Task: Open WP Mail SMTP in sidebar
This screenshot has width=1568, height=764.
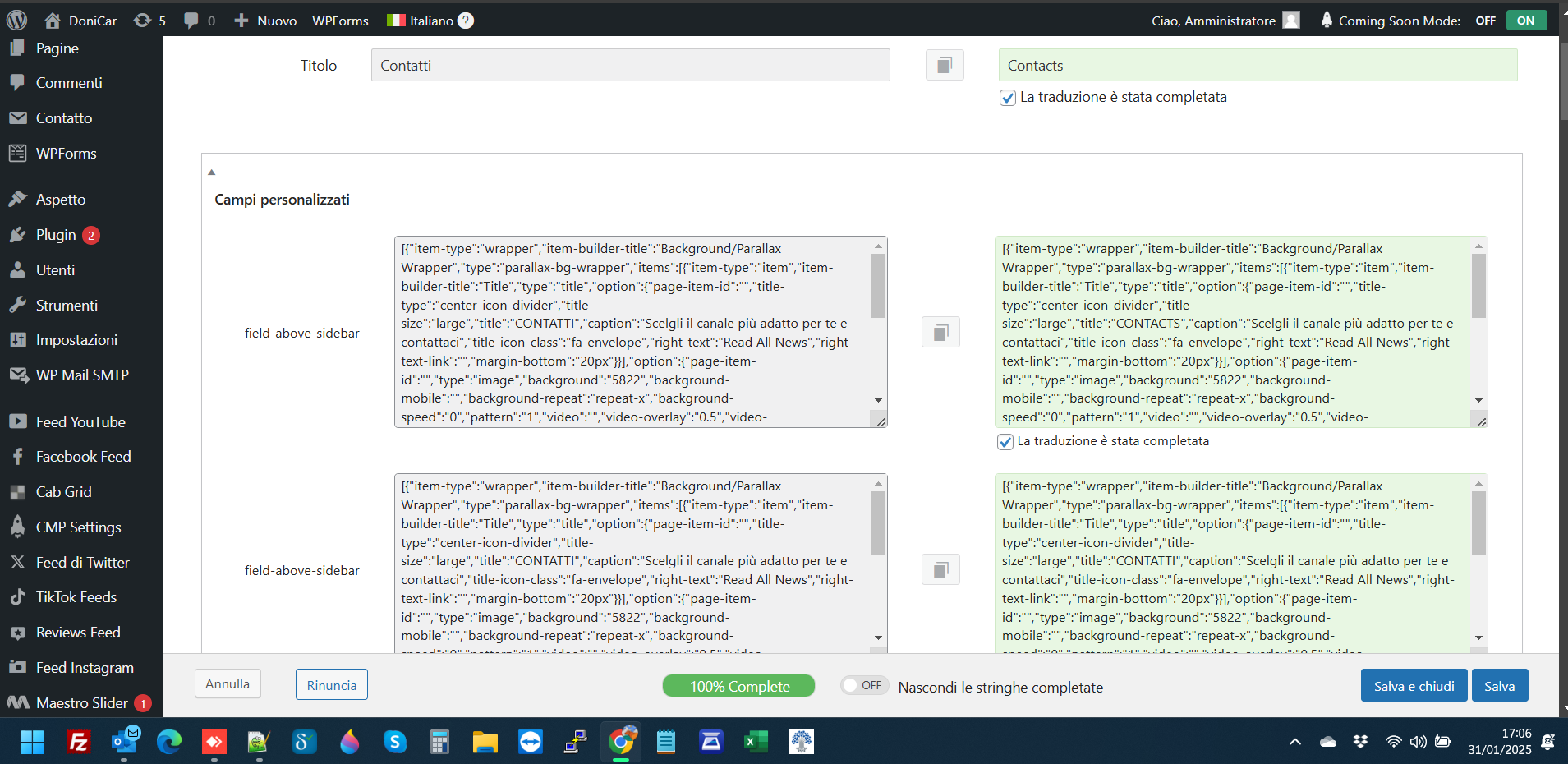Action: 81,375
